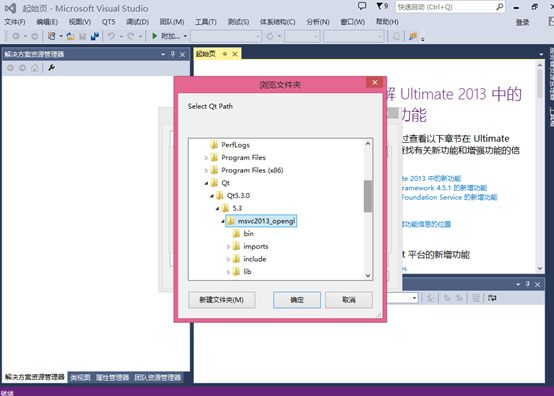
Task: Open the 工具(T) menu
Action: pyautogui.click(x=206, y=22)
